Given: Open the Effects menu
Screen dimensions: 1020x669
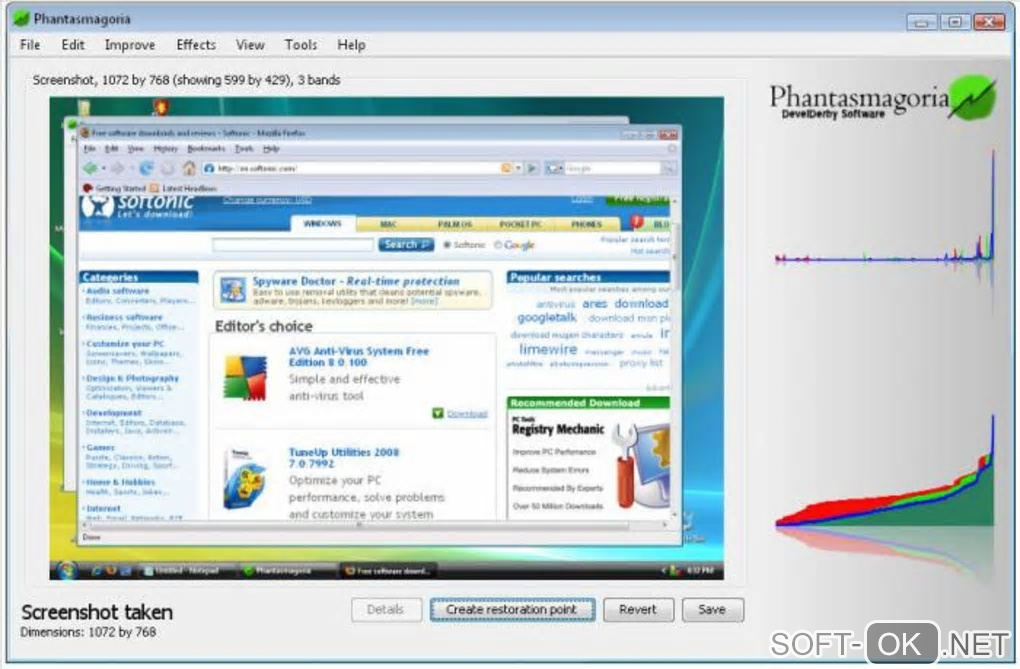Looking at the screenshot, I should pyautogui.click(x=196, y=45).
